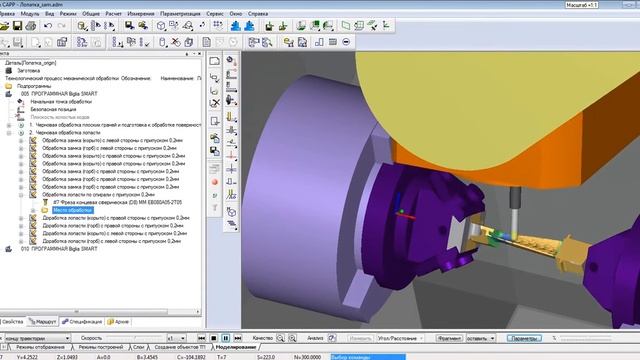Open the x1 speed multiplier dropdown
This screenshot has width=640, height=360.
click(x=182, y=338)
